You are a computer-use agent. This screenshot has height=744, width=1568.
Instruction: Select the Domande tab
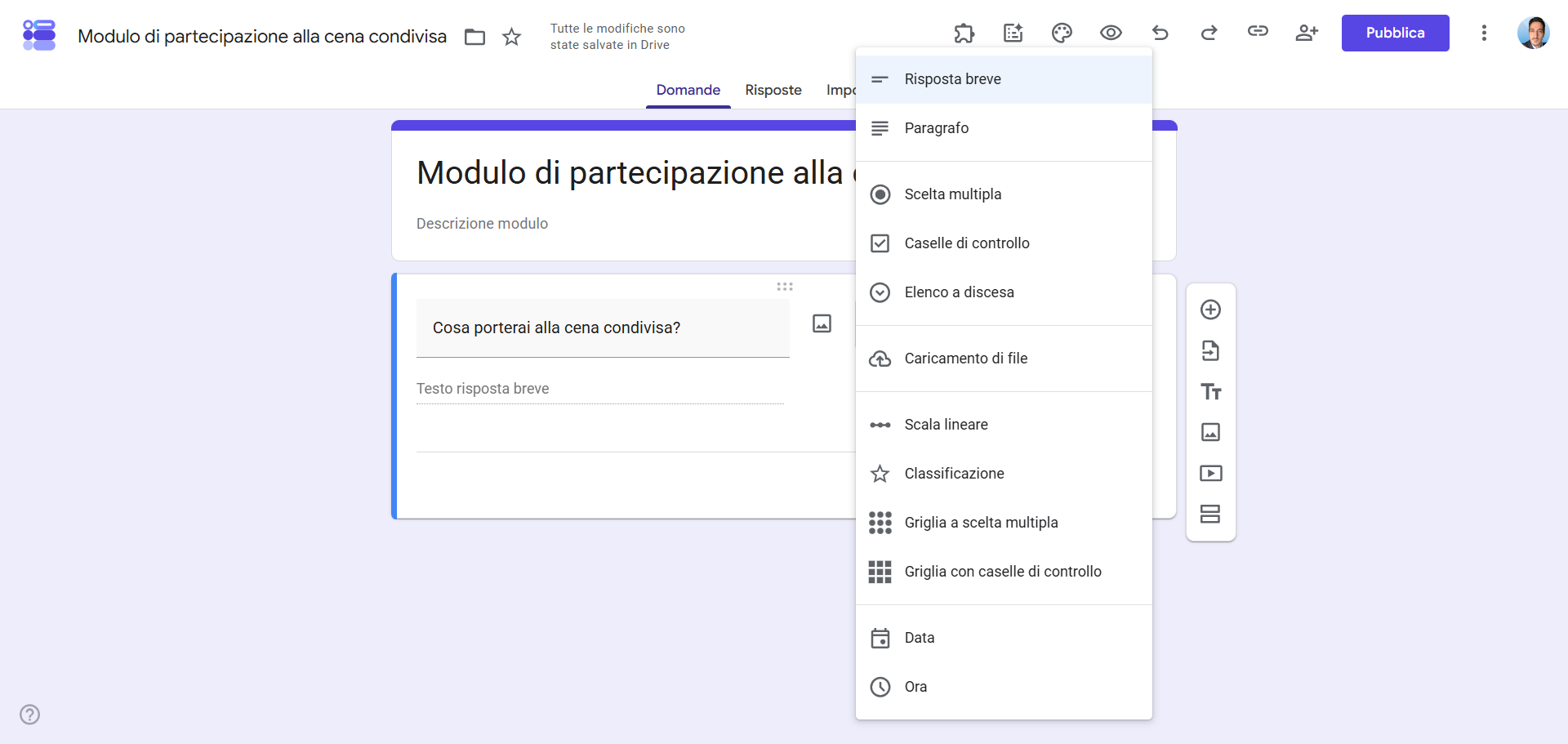(688, 90)
